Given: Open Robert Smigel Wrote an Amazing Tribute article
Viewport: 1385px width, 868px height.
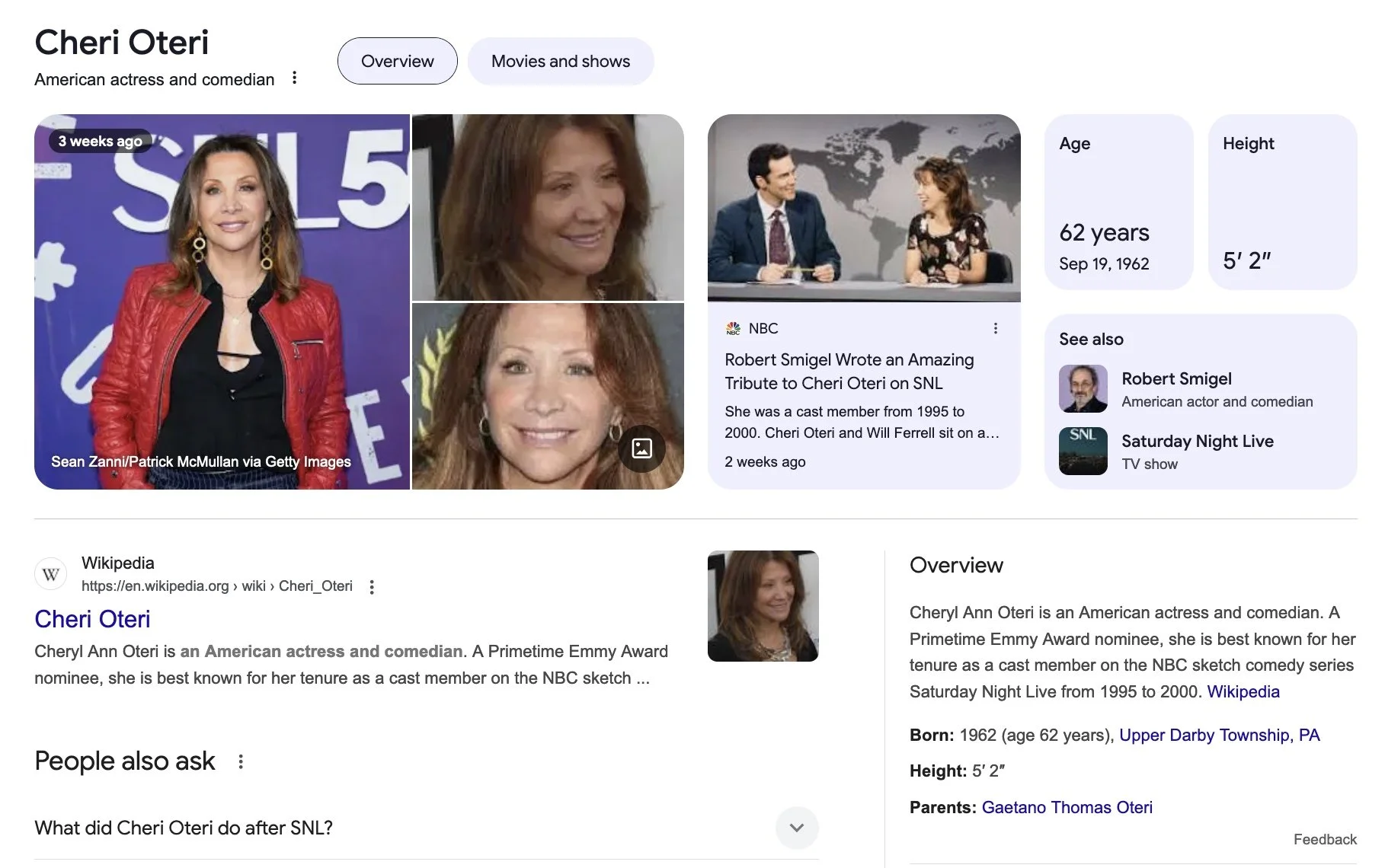Looking at the screenshot, I should [849, 371].
